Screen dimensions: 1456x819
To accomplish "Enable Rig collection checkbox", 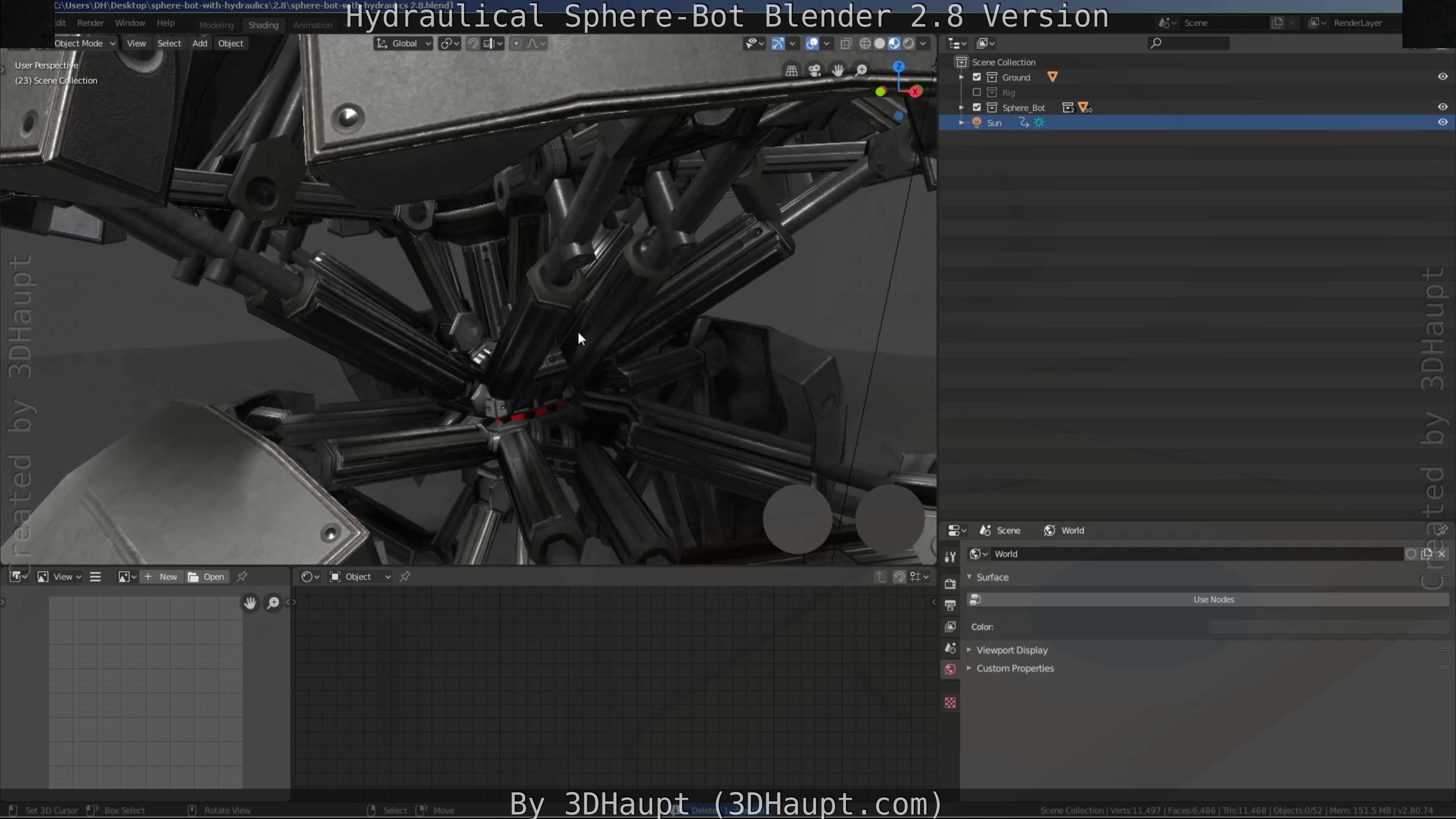I will (977, 92).
